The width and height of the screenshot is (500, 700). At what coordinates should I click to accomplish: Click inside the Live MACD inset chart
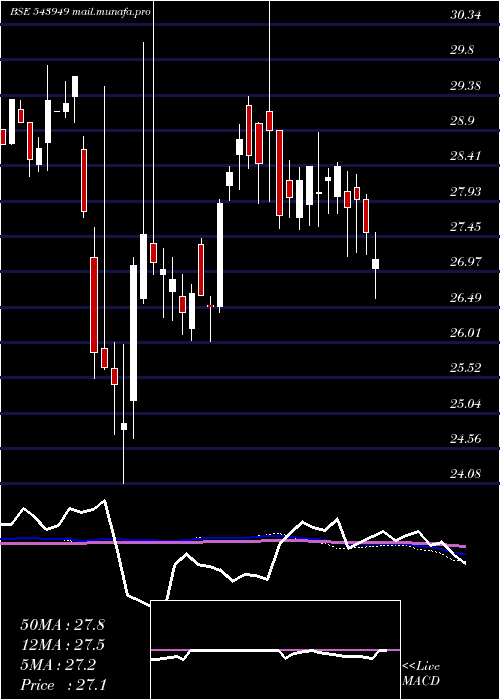click(275, 650)
